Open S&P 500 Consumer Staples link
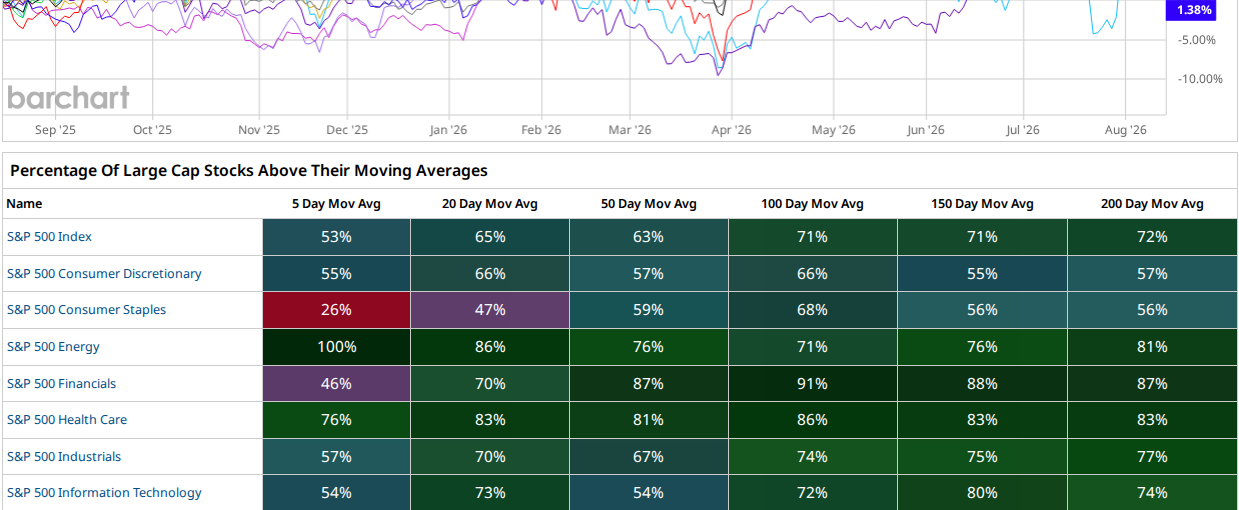This screenshot has height=510, width=1239. click(x=86, y=310)
